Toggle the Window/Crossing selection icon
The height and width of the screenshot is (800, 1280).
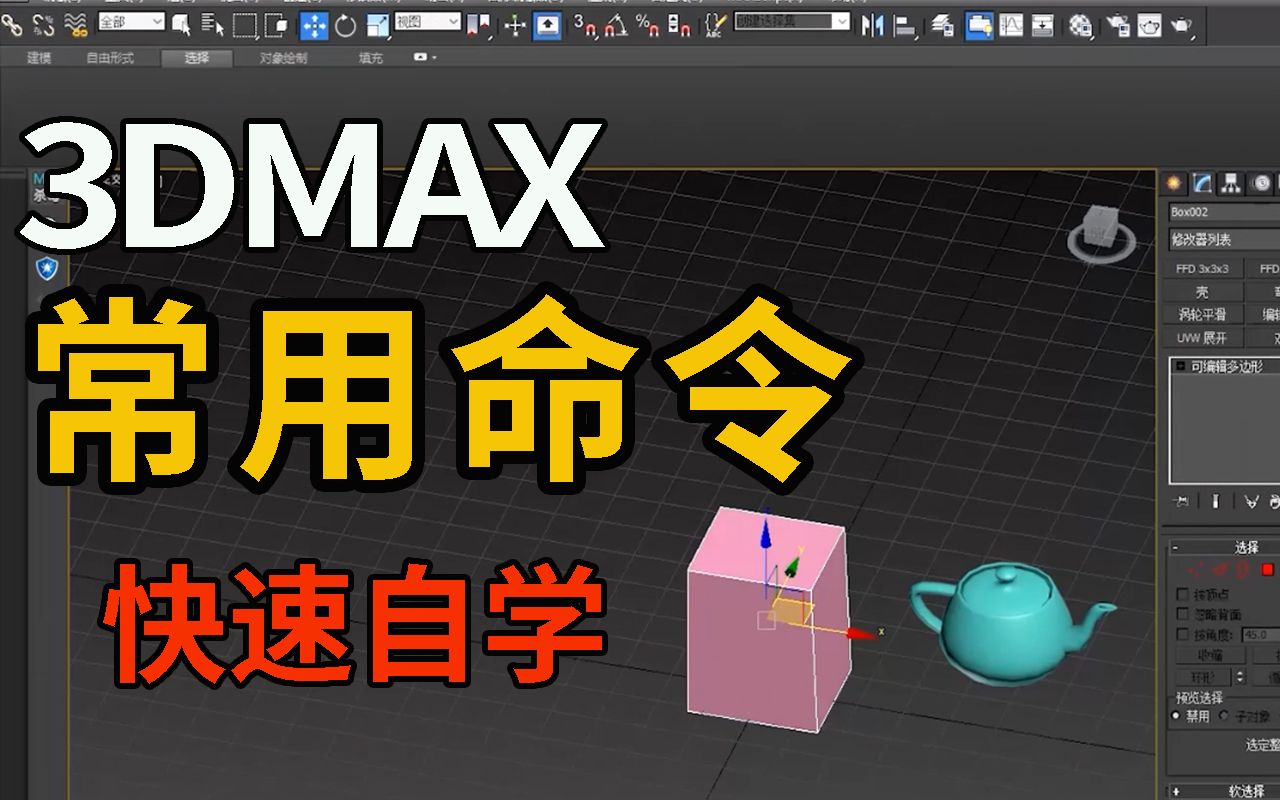[277, 24]
